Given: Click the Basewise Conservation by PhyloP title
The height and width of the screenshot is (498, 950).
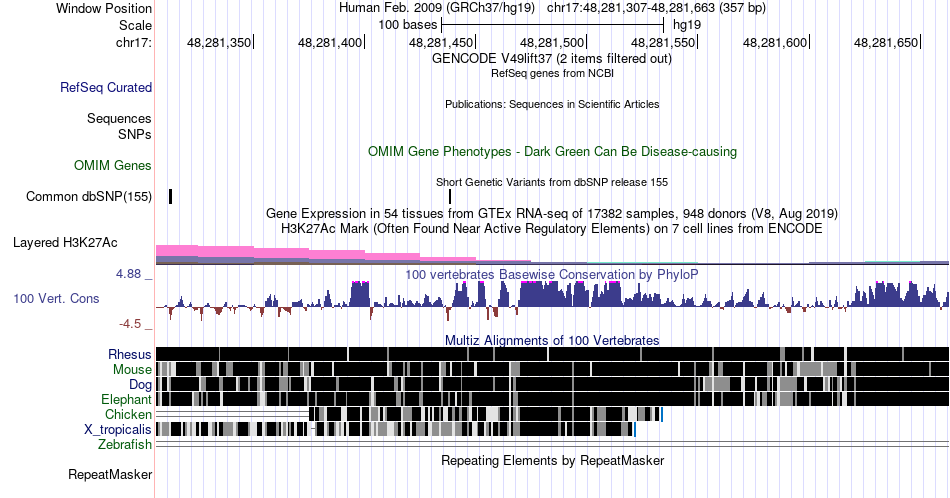Looking at the screenshot, I should (x=552, y=274).
